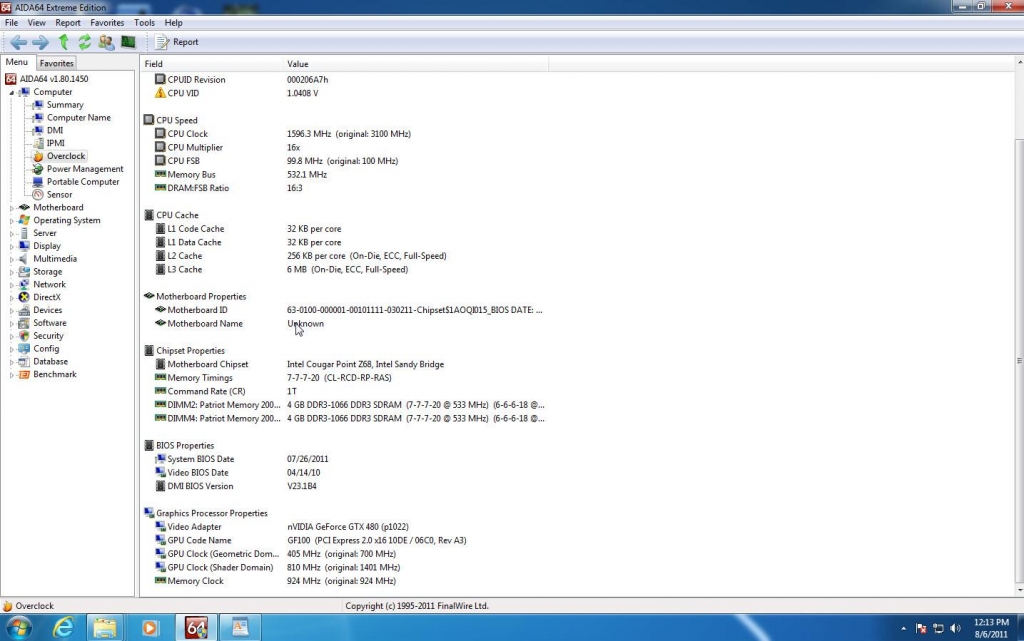Open Power Management in the tree
Image resolution: width=1024 pixels, height=641 pixels.
click(84, 169)
